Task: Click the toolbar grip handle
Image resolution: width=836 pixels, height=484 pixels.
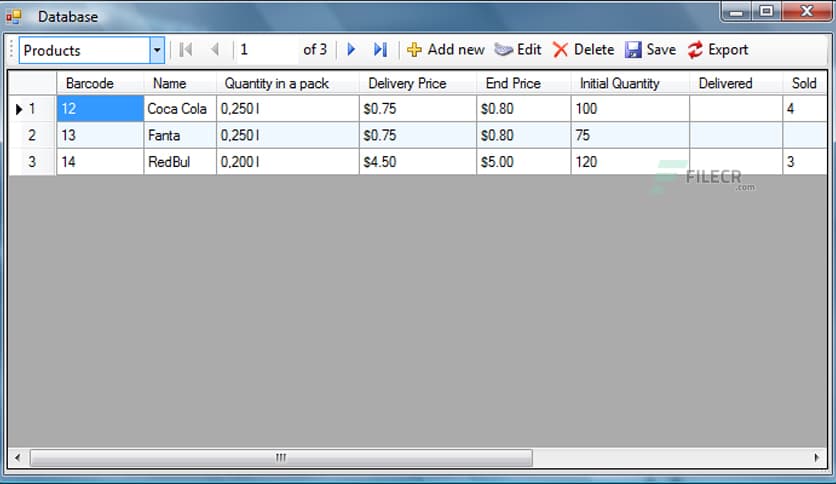Action: [x=12, y=50]
